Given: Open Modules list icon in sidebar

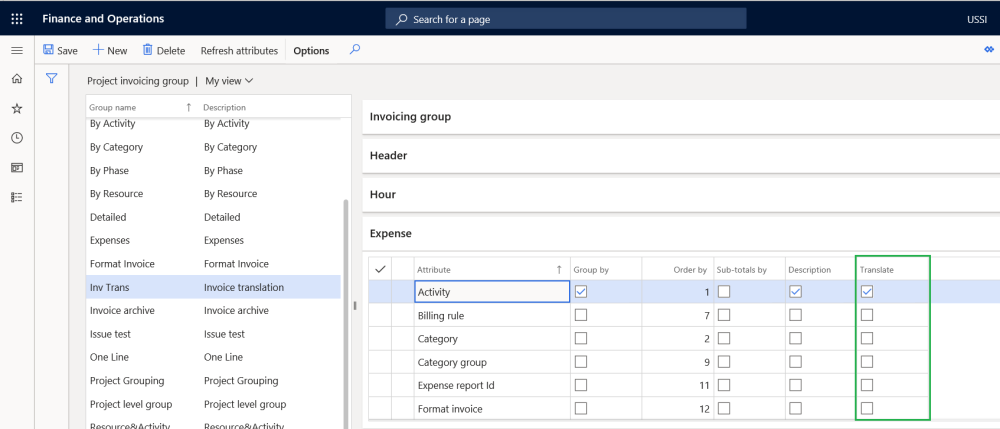Looking at the screenshot, I should 17,197.
